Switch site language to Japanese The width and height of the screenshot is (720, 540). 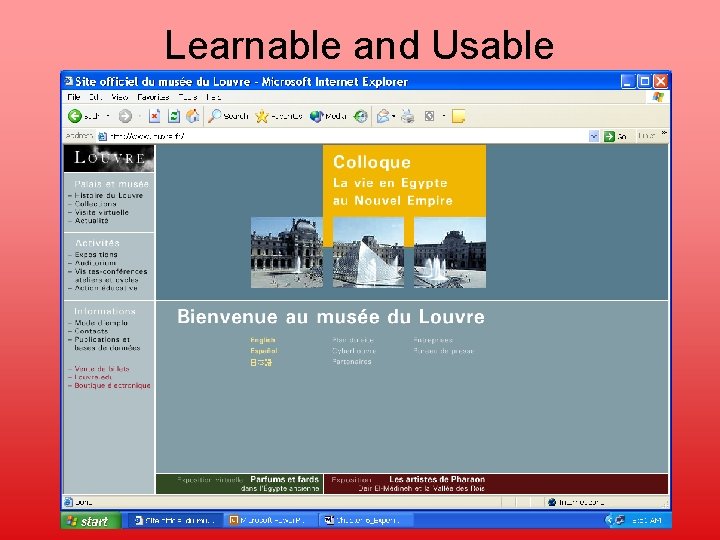click(x=261, y=362)
